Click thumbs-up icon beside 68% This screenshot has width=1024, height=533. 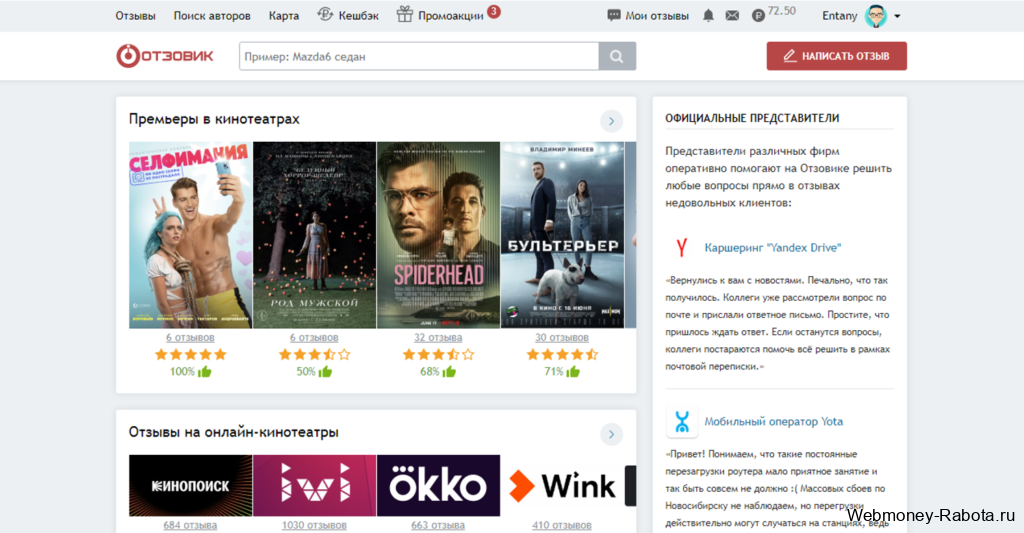(x=449, y=372)
